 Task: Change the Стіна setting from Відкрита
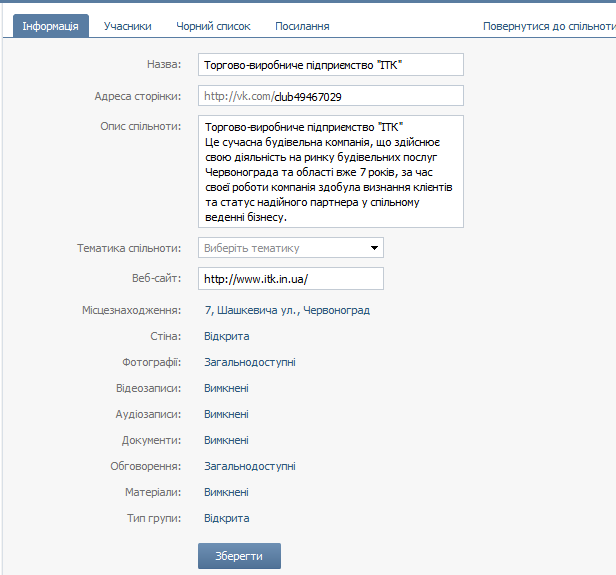[227, 336]
